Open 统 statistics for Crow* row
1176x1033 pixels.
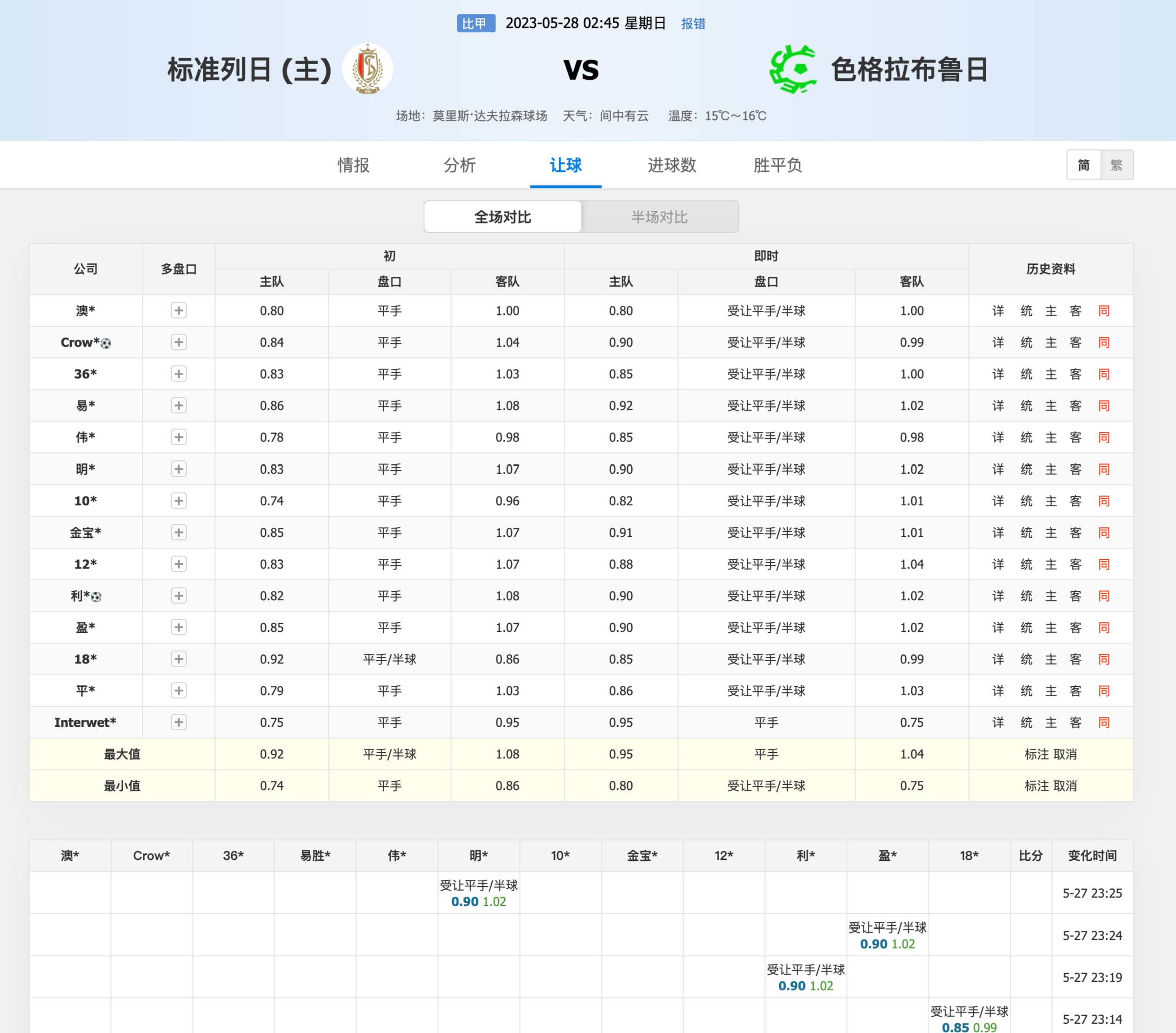tap(1026, 342)
